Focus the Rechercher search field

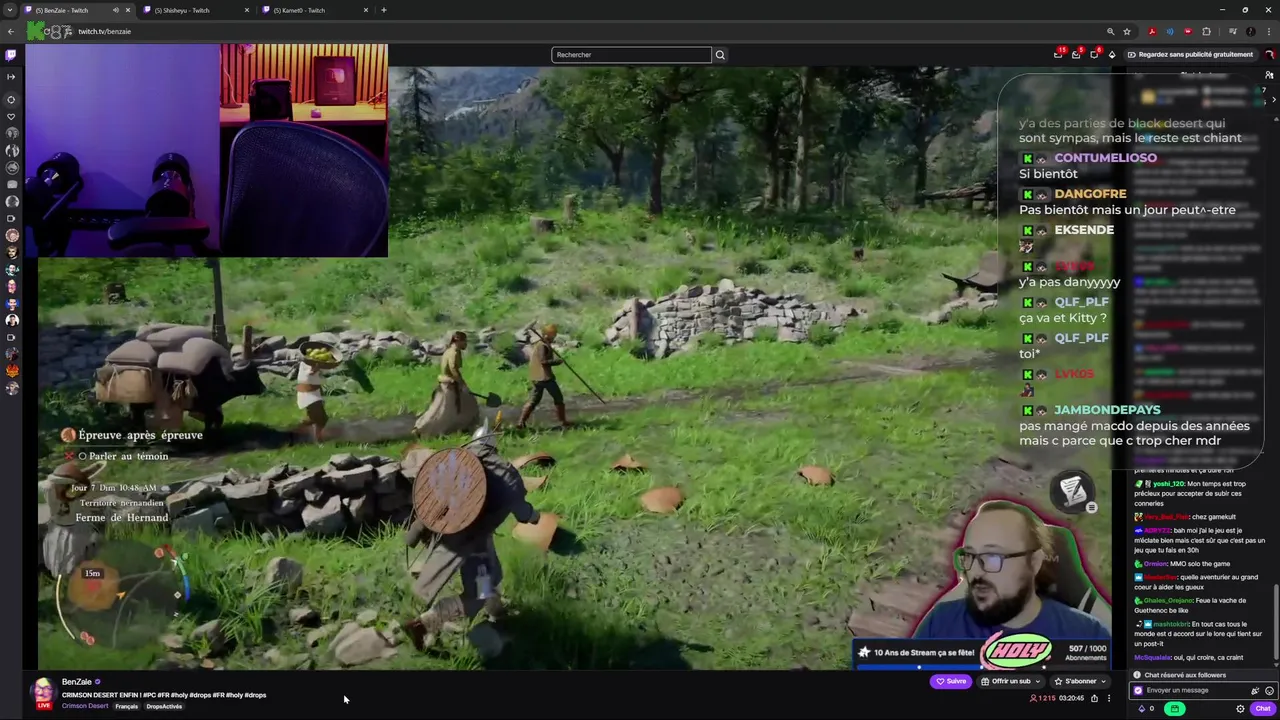pos(631,55)
